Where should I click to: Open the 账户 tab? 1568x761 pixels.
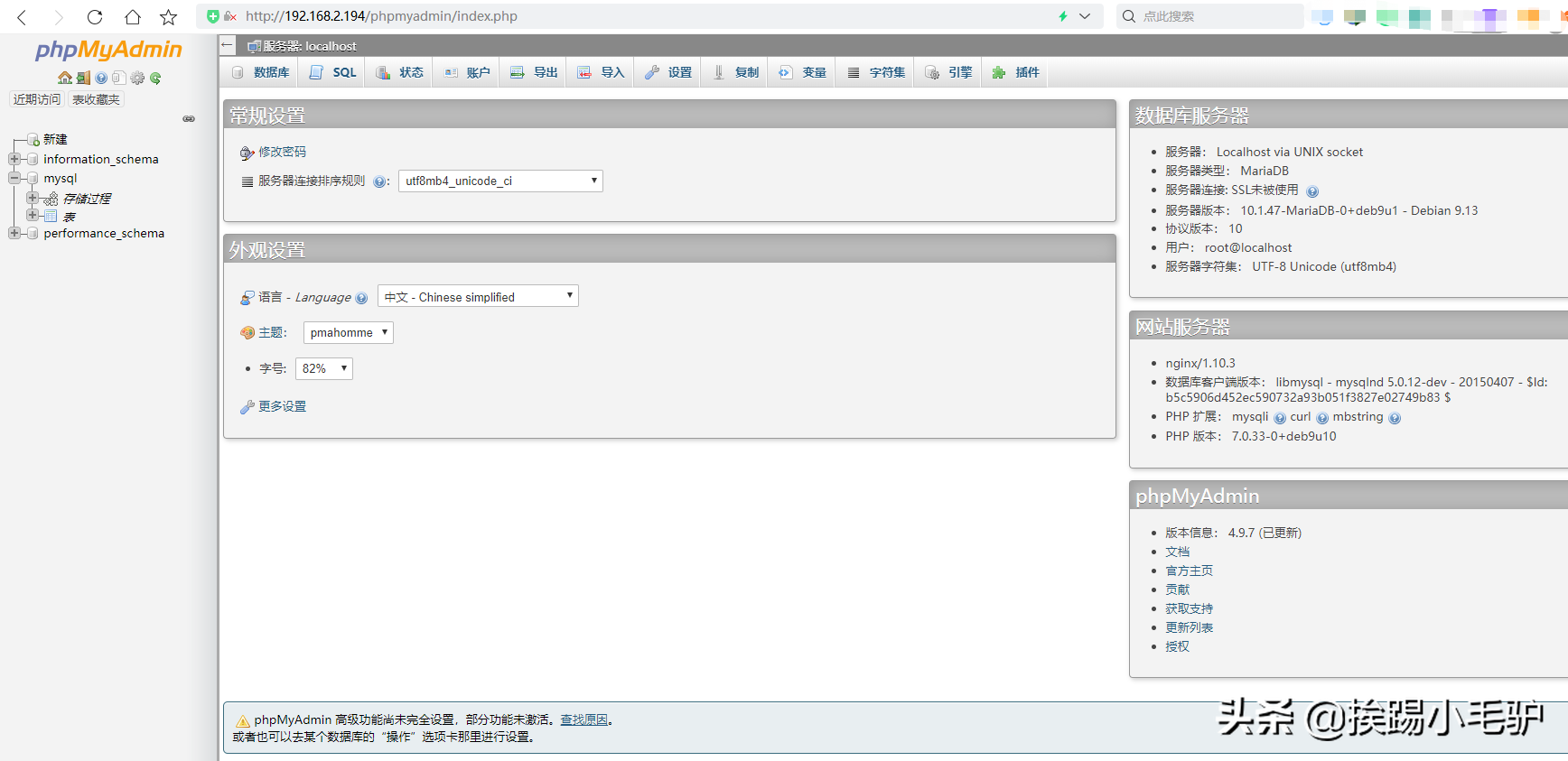pyautogui.click(x=467, y=72)
